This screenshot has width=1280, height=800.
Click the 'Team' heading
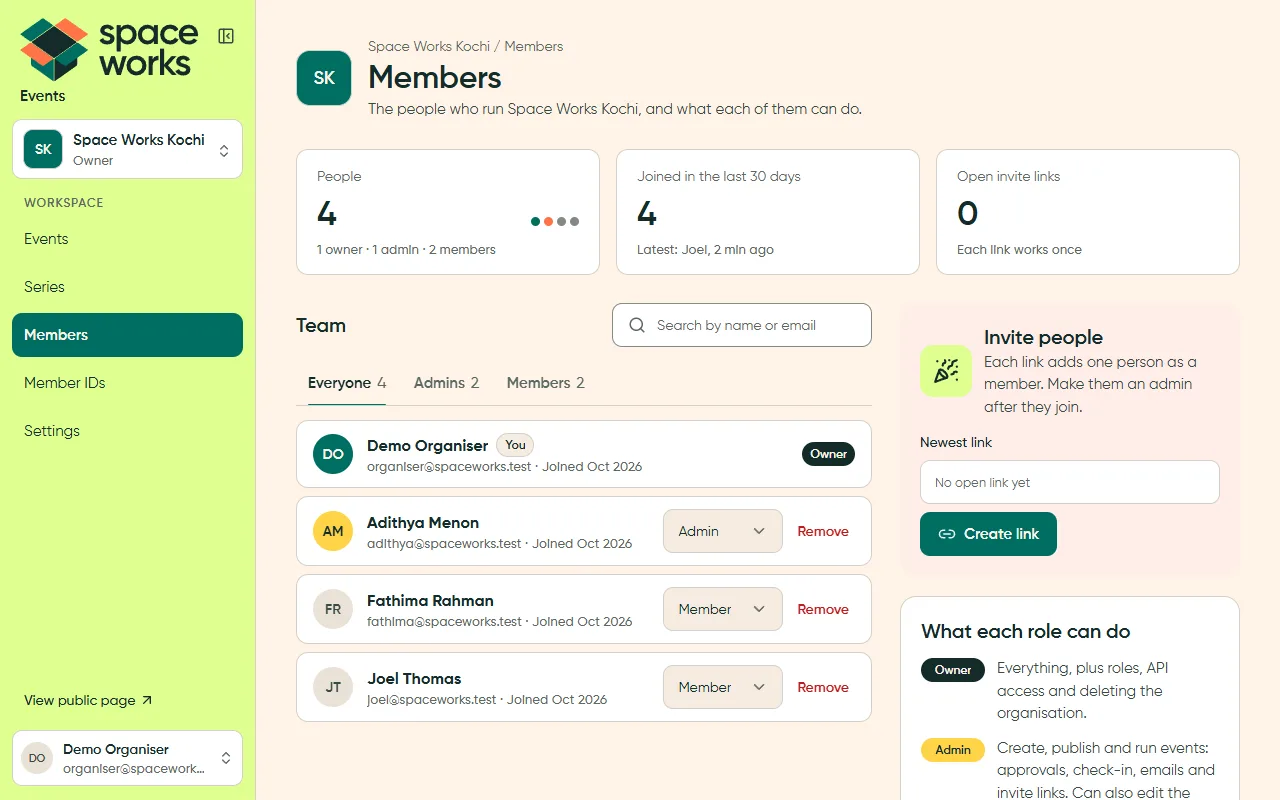point(321,325)
